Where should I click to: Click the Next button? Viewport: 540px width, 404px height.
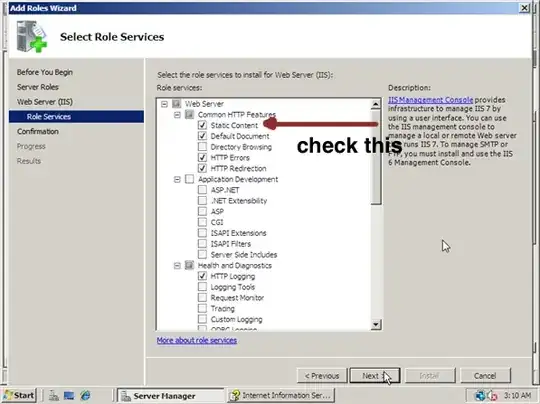[x=375, y=375]
